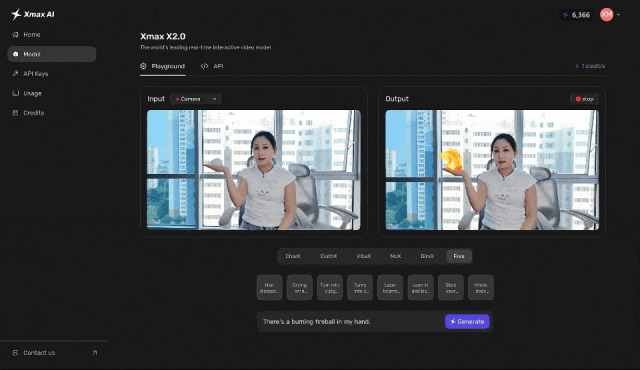Select the MoX mode tab
This screenshot has width=640, height=370.
tap(396, 256)
